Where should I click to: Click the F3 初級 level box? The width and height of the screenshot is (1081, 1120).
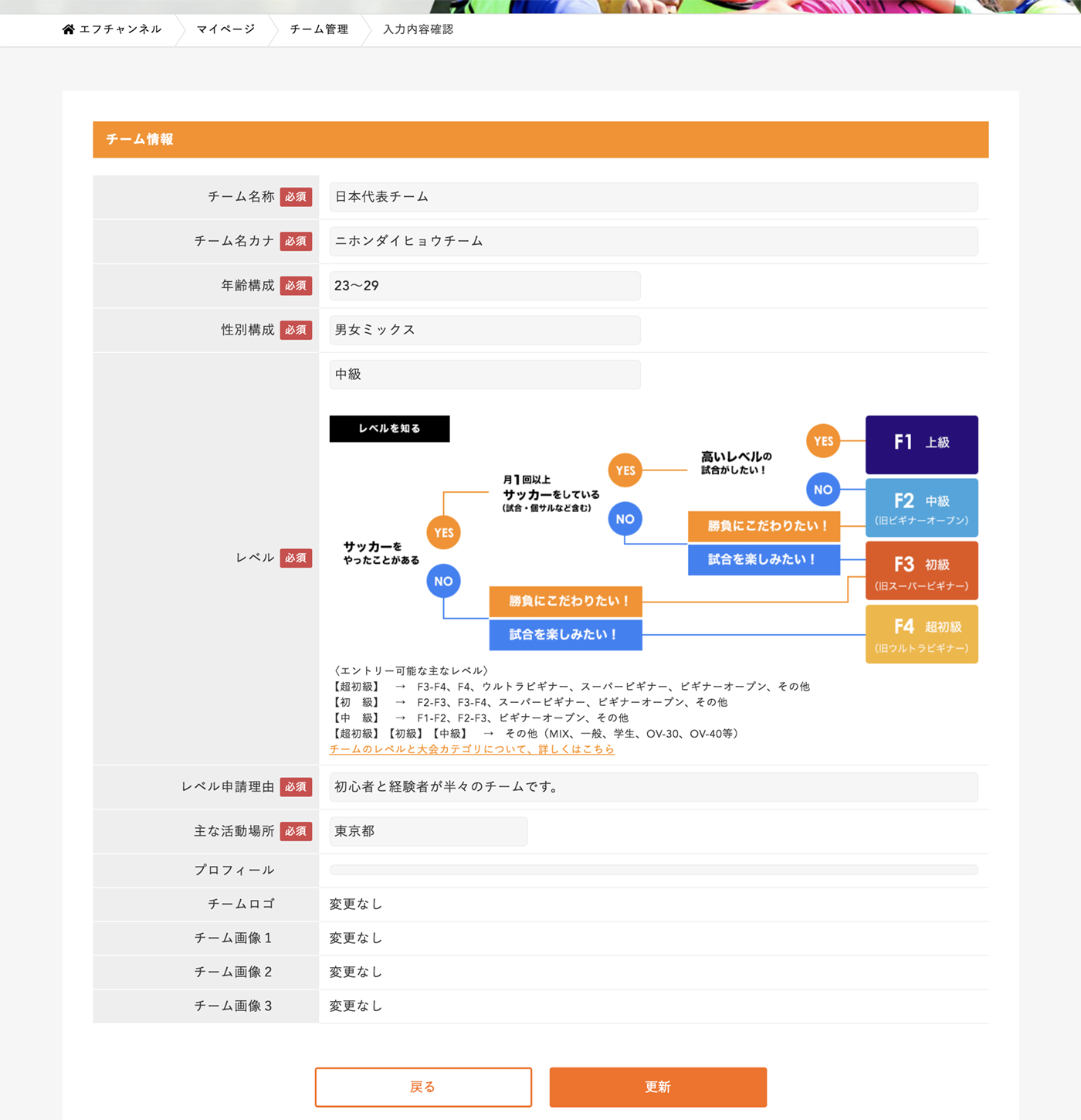coord(921,571)
